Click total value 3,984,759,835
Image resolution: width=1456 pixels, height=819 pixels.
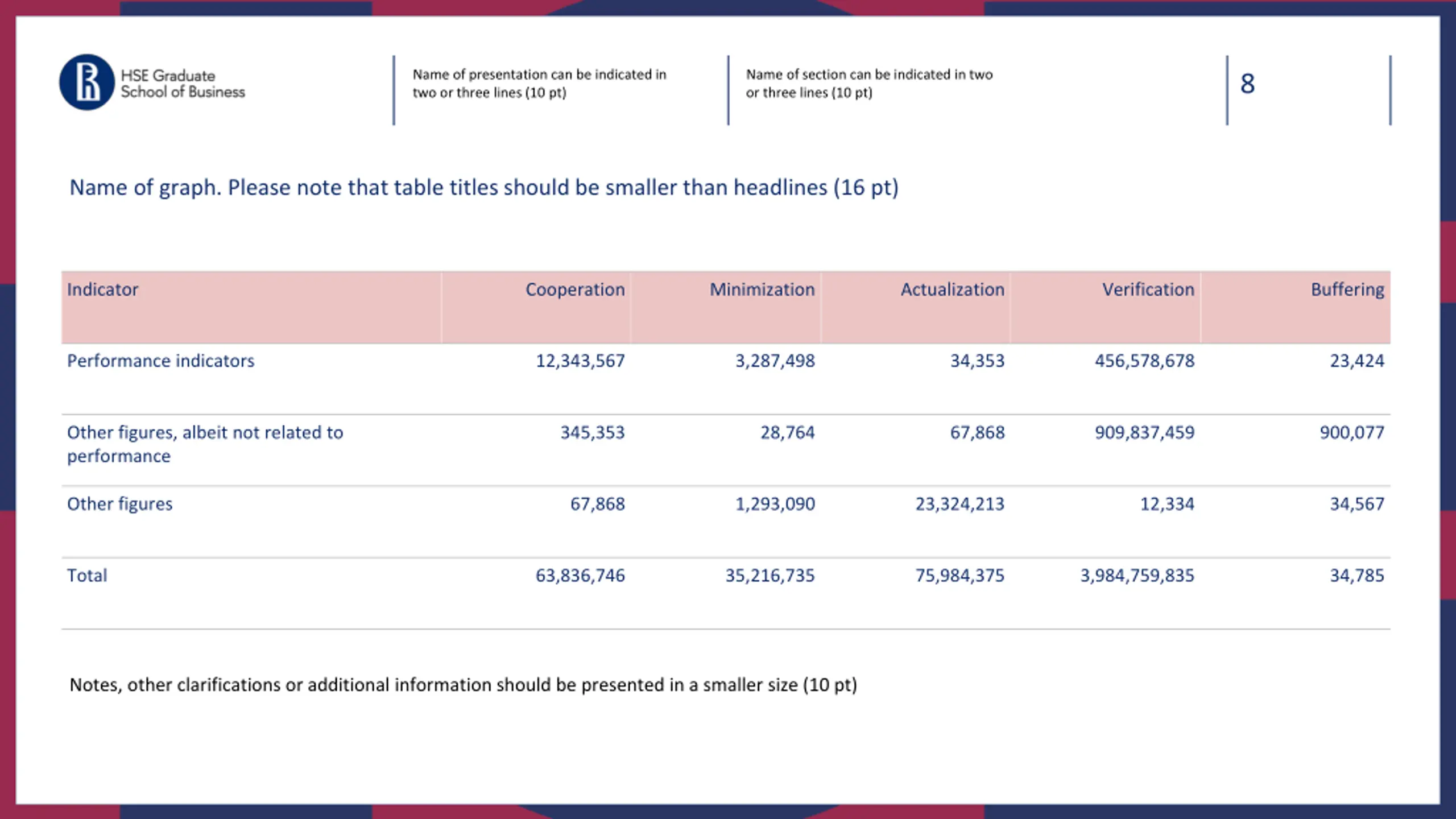1137,576
